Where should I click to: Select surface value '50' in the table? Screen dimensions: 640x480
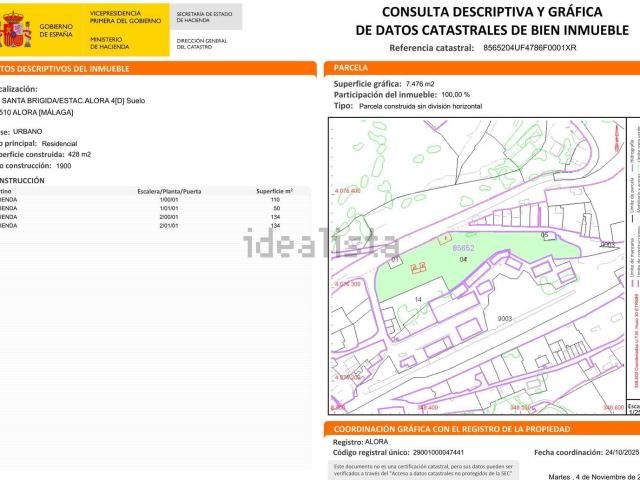pyautogui.click(x=276, y=208)
